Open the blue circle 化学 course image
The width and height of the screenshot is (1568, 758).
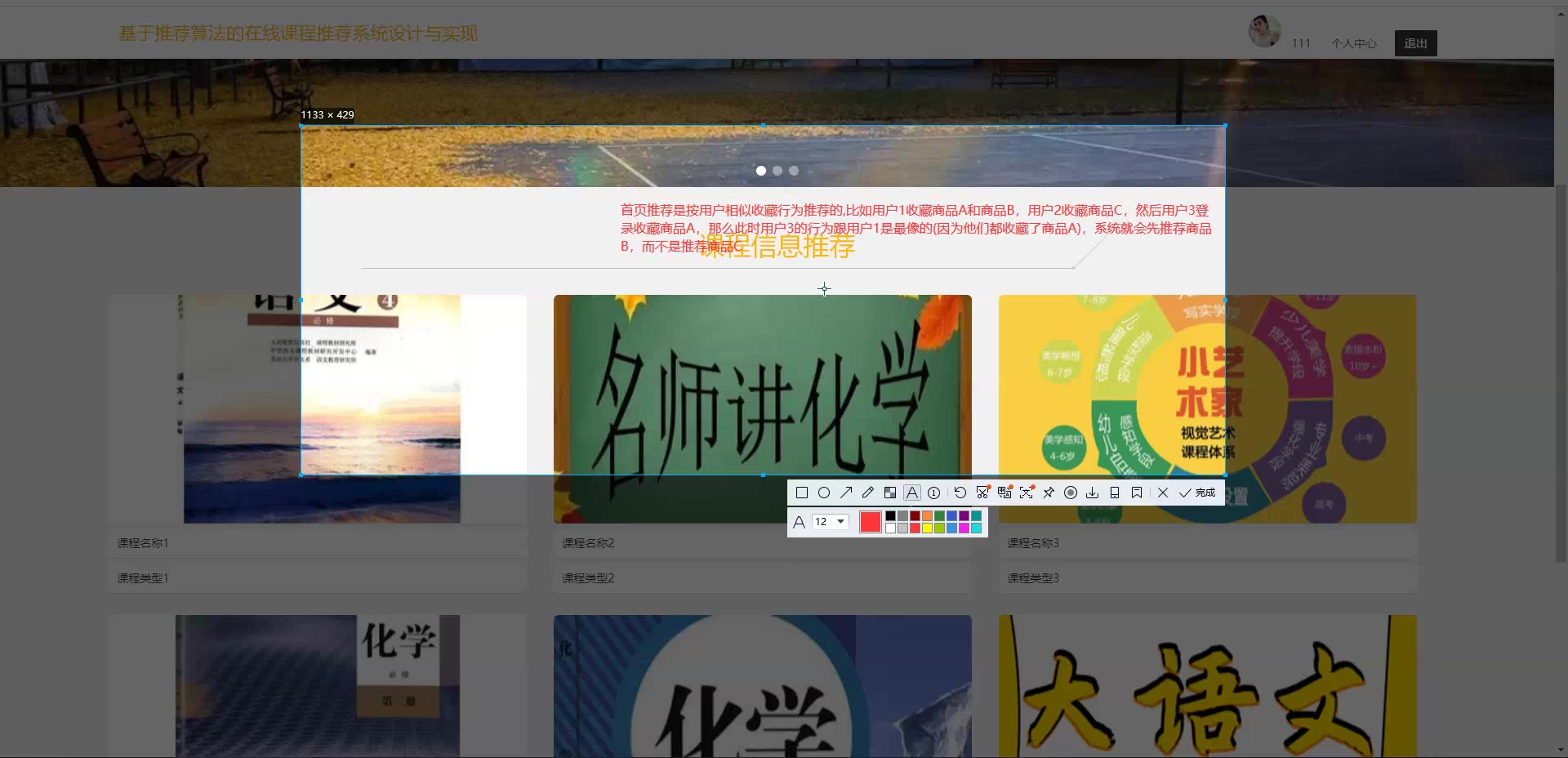tap(763, 686)
